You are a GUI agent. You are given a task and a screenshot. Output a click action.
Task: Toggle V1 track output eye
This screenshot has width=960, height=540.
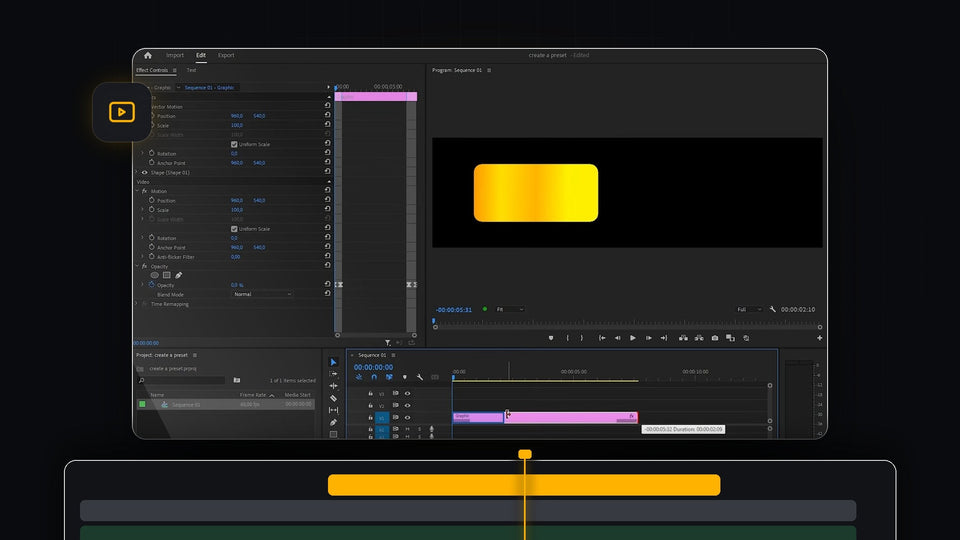[407, 418]
